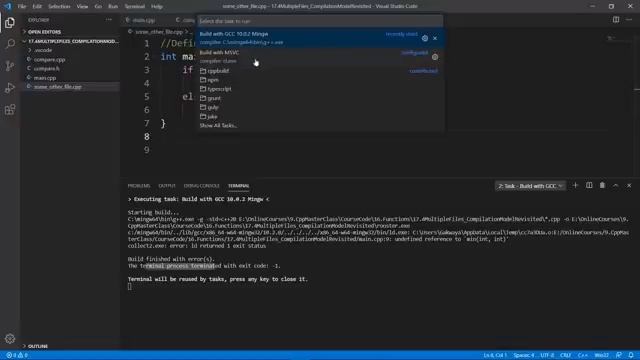This screenshot has height=360, width=640.
Task: Run the Build with GCC 10.0.2 Mingw task
Action: (x=320, y=38)
